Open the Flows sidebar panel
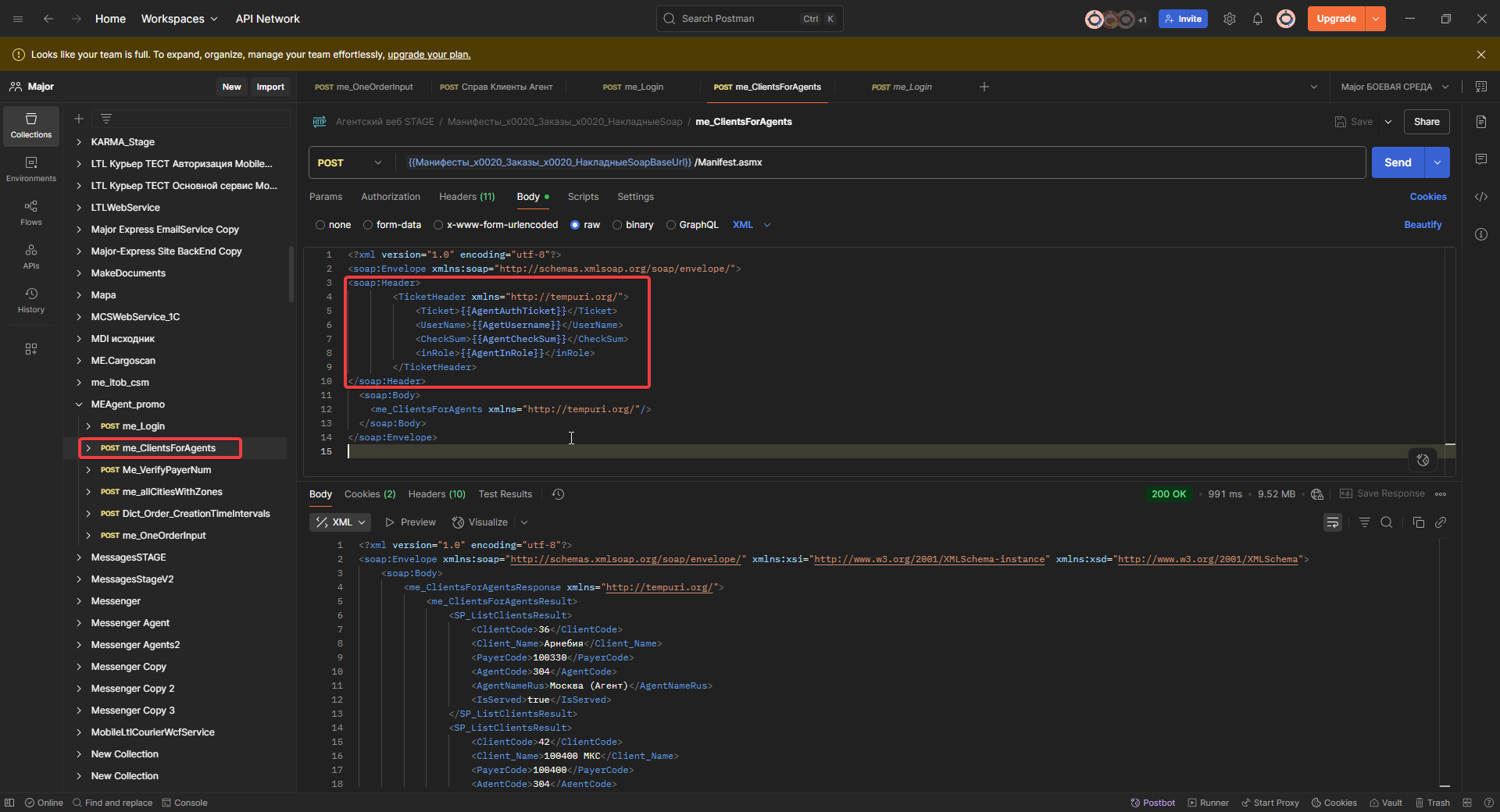This screenshot has width=1500, height=812. click(x=31, y=213)
